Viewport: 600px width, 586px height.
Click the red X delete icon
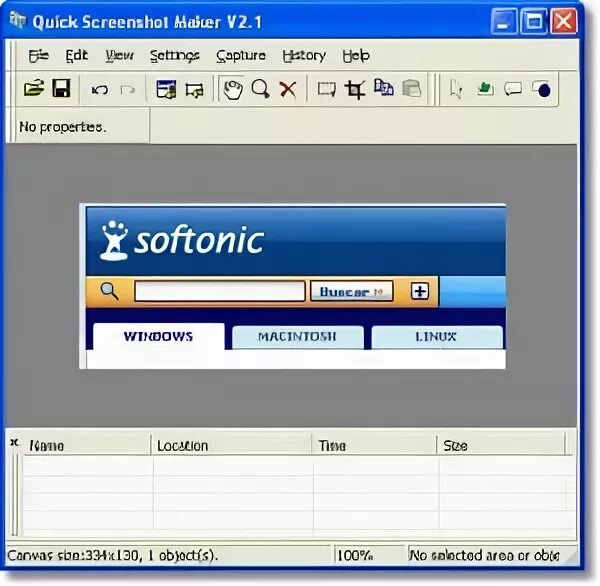point(288,90)
